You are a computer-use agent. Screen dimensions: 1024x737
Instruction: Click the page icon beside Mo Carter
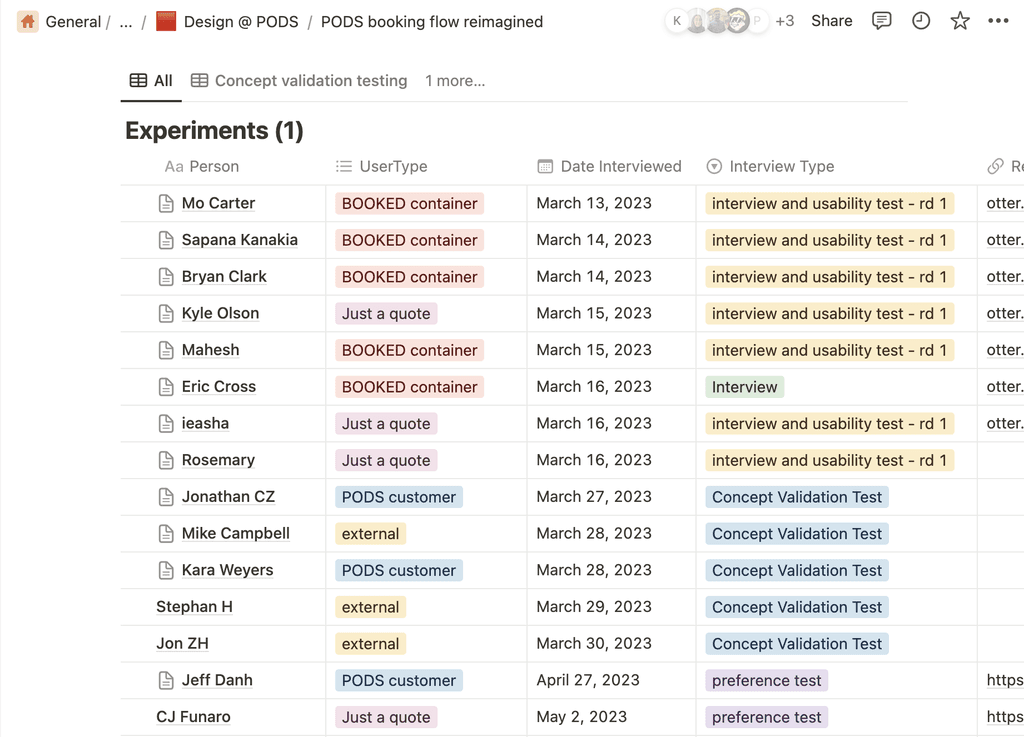[166, 204]
